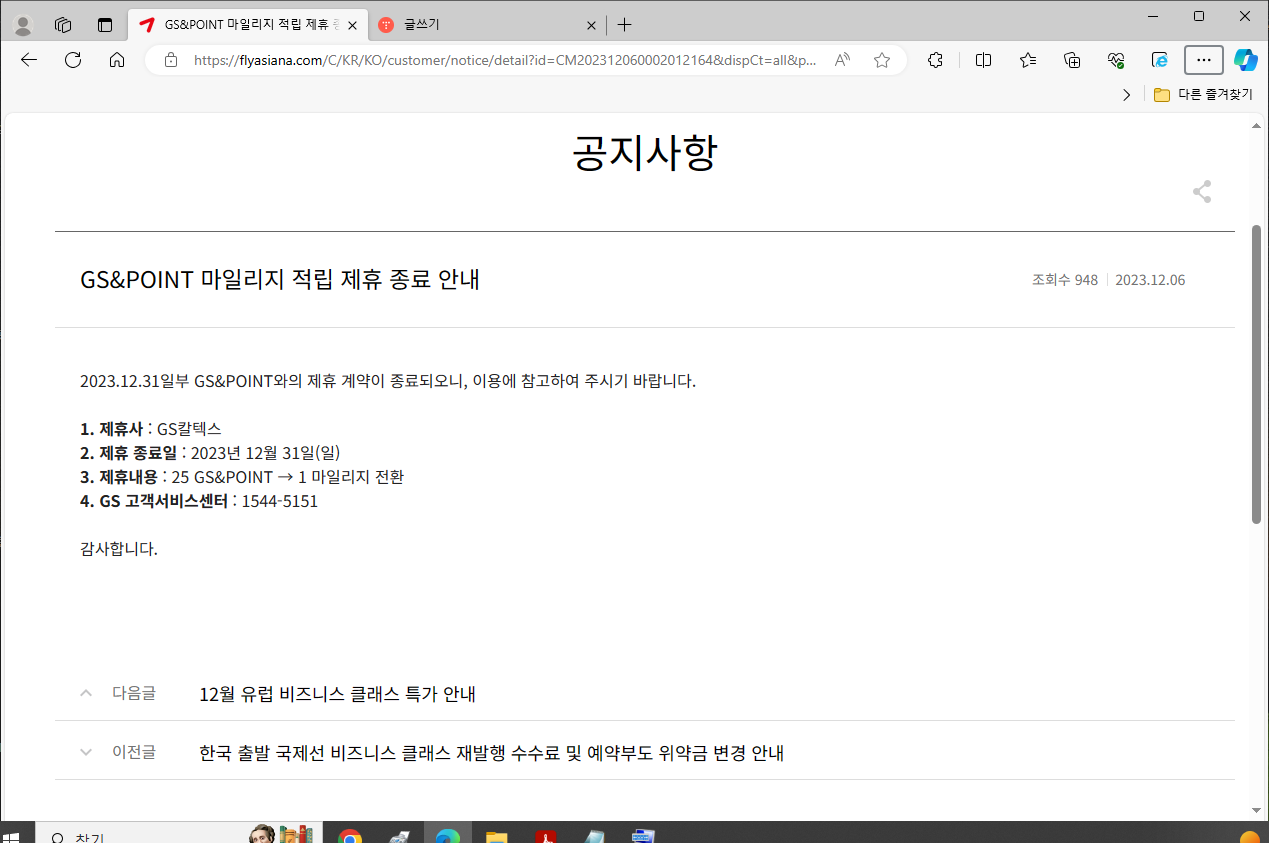1269x843 pixels.
Task: Click the scrollbar down arrow
Action: coord(1256,810)
